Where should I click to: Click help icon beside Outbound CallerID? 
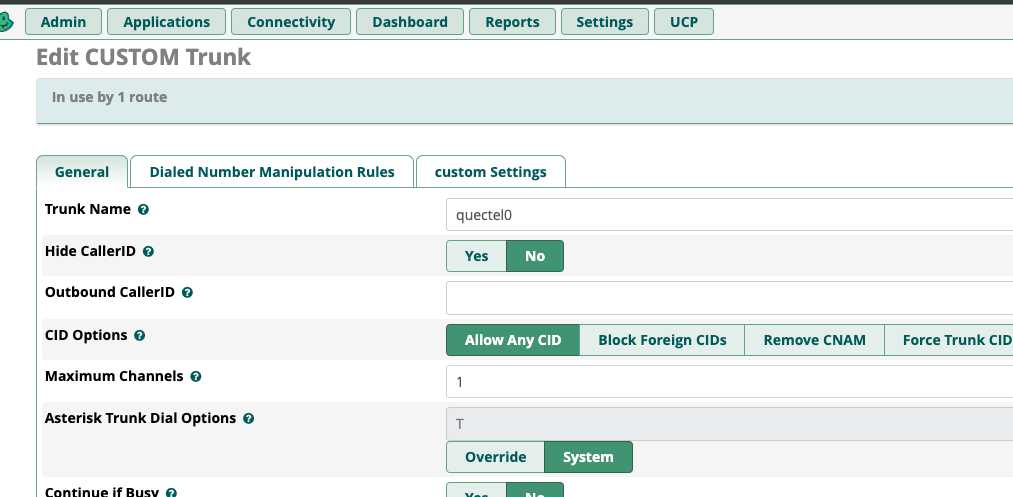[187, 293]
